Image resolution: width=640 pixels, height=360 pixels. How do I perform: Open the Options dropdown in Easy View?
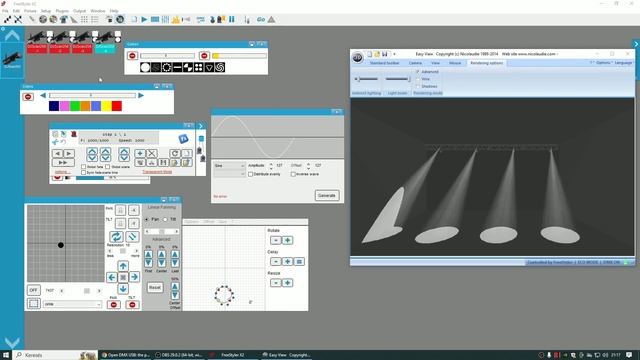603,63
